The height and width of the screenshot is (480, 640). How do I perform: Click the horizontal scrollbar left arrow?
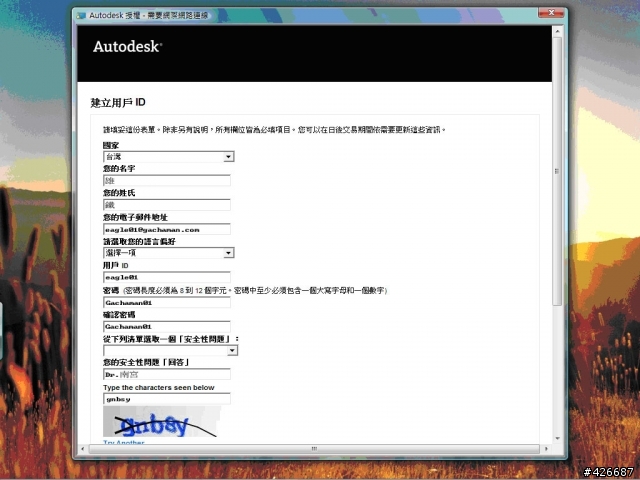point(83,449)
